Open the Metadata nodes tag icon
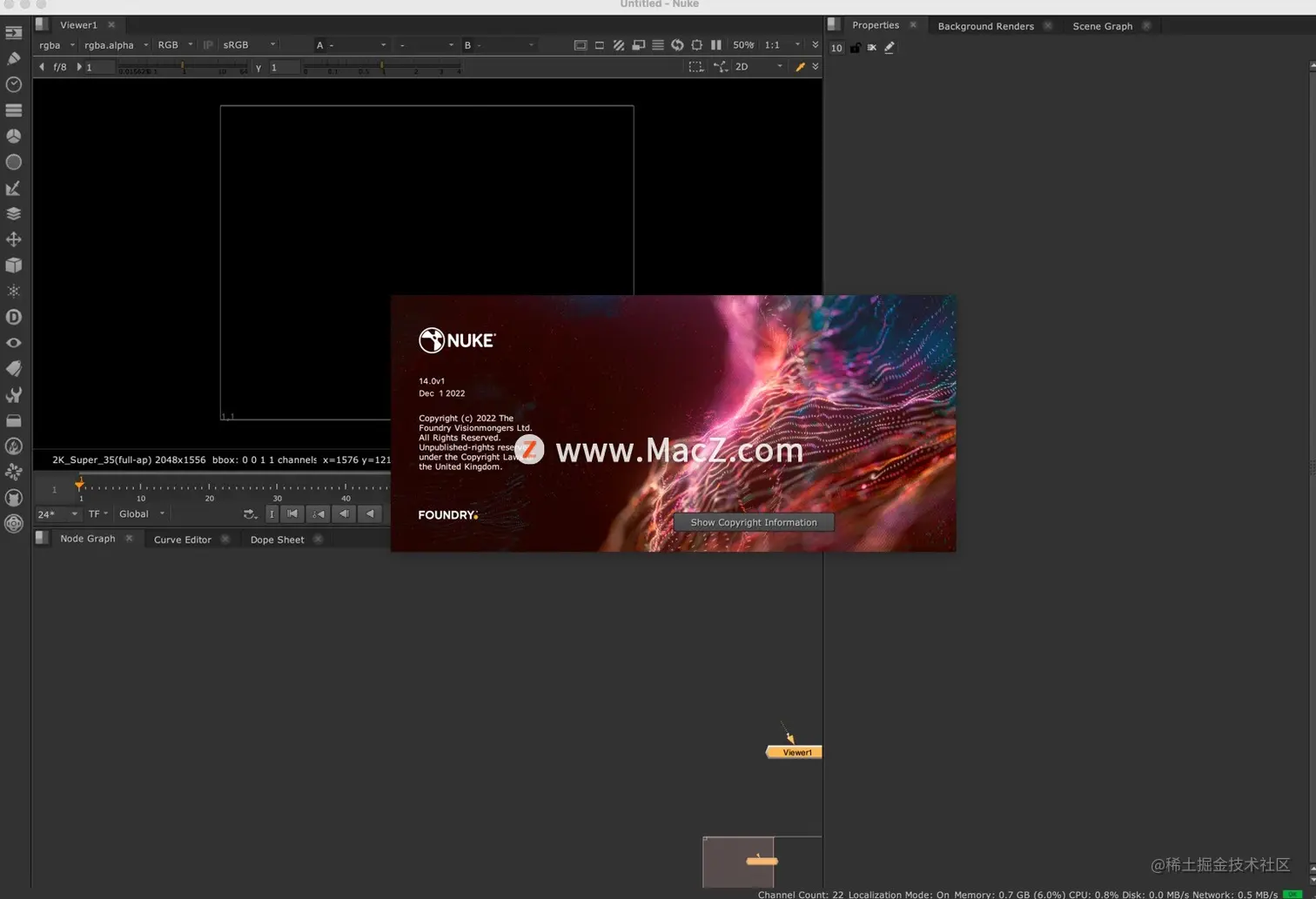1316x899 pixels. click(14, 368)
